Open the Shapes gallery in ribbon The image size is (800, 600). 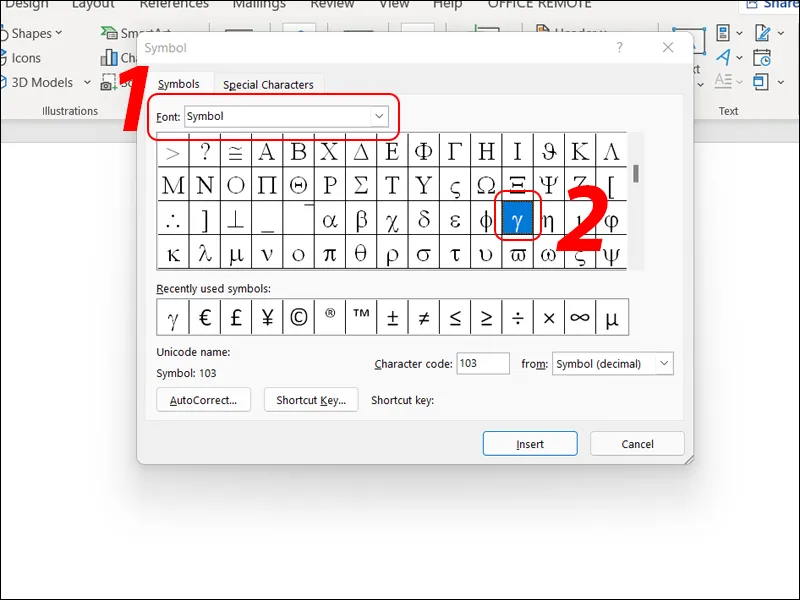pos(32,34)
